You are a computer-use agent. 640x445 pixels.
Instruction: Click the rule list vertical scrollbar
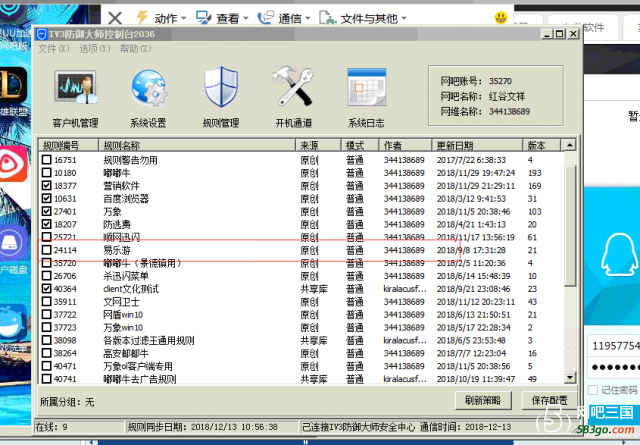(570, 270)
